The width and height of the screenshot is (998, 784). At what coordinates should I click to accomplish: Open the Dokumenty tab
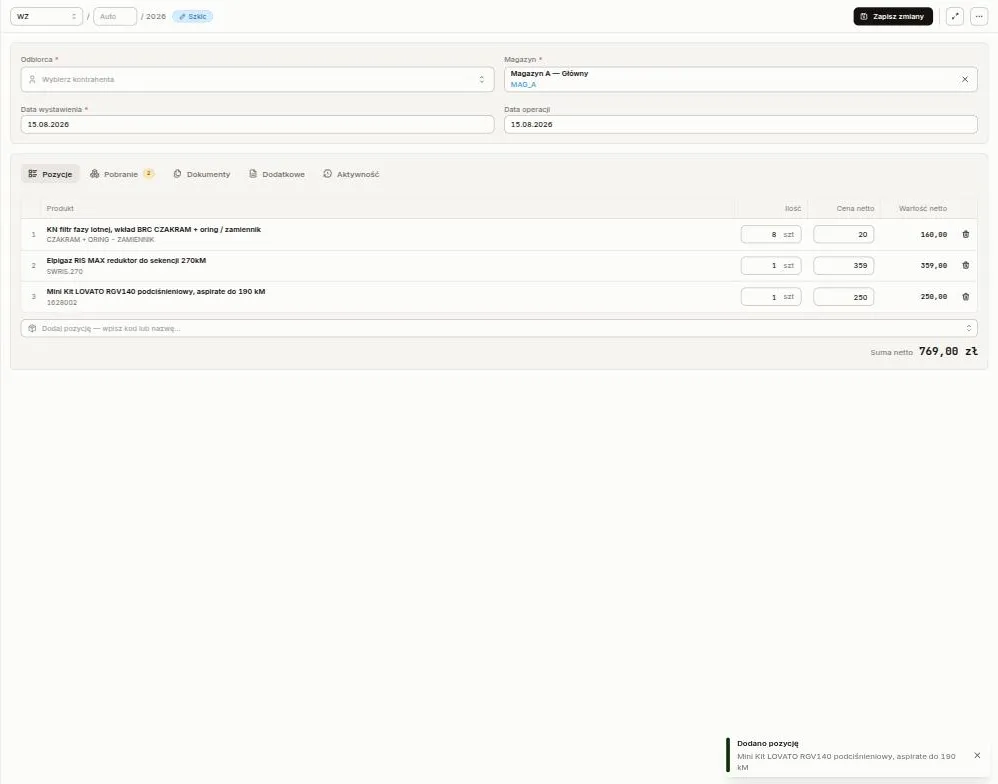pyautogui.click(x=202, y=174)
